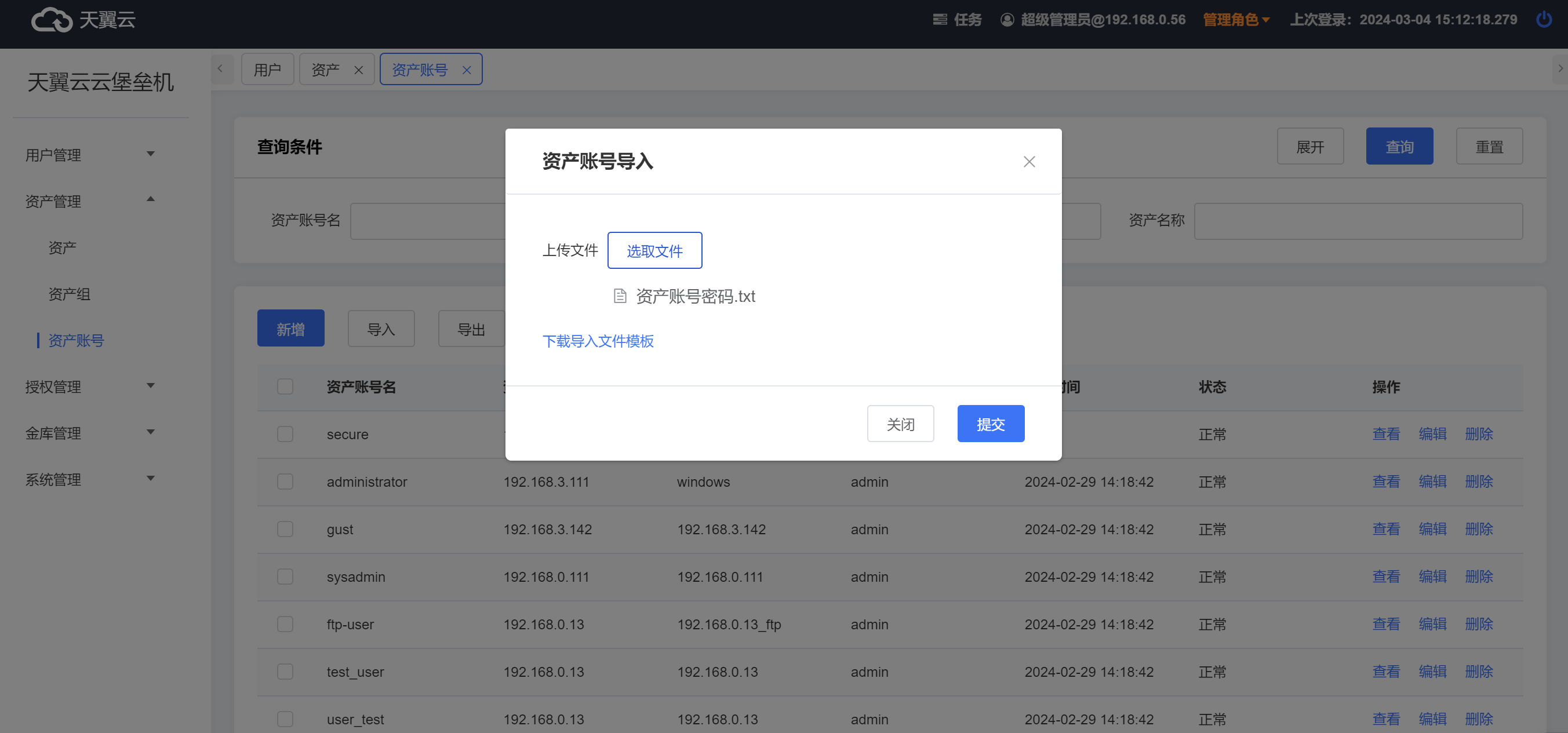Click 查看 for the secure row

click(1386, 435)
